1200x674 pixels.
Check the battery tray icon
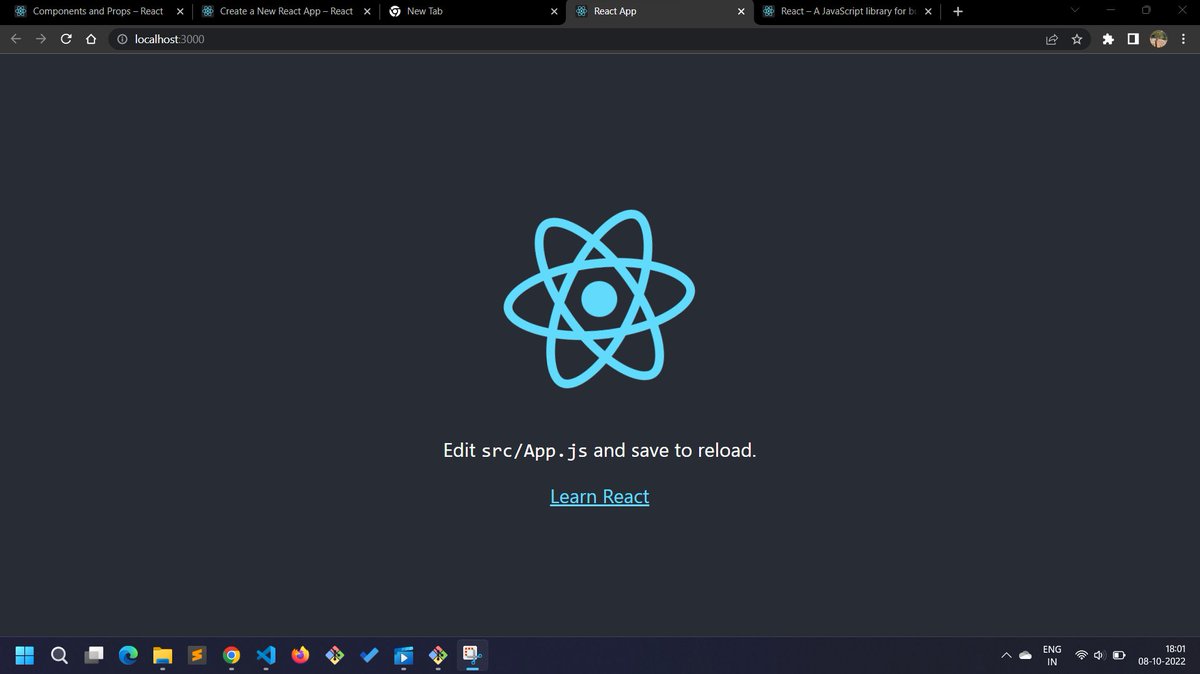coord(1119,656)
